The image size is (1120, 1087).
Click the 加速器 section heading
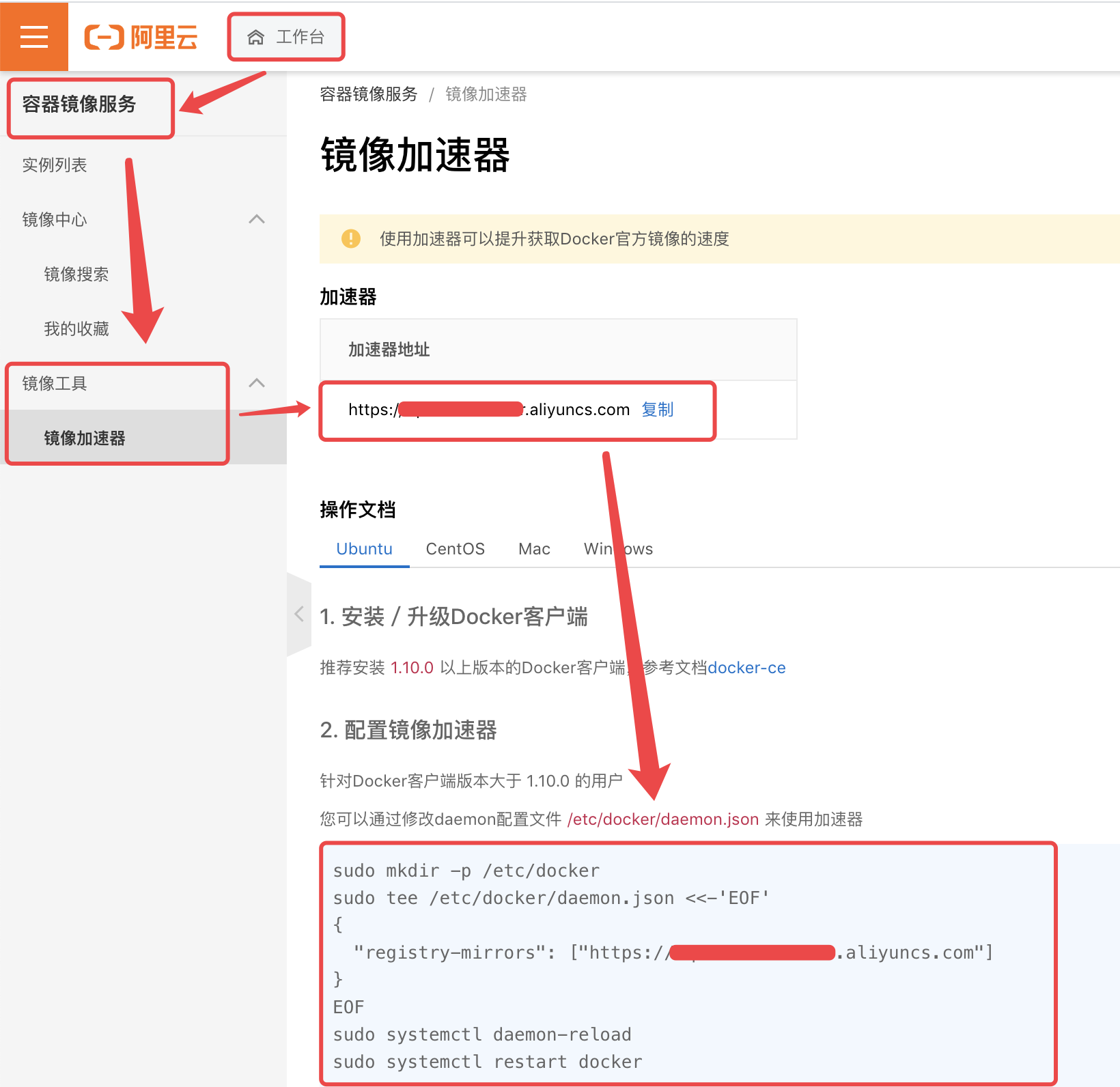(348, 297)
